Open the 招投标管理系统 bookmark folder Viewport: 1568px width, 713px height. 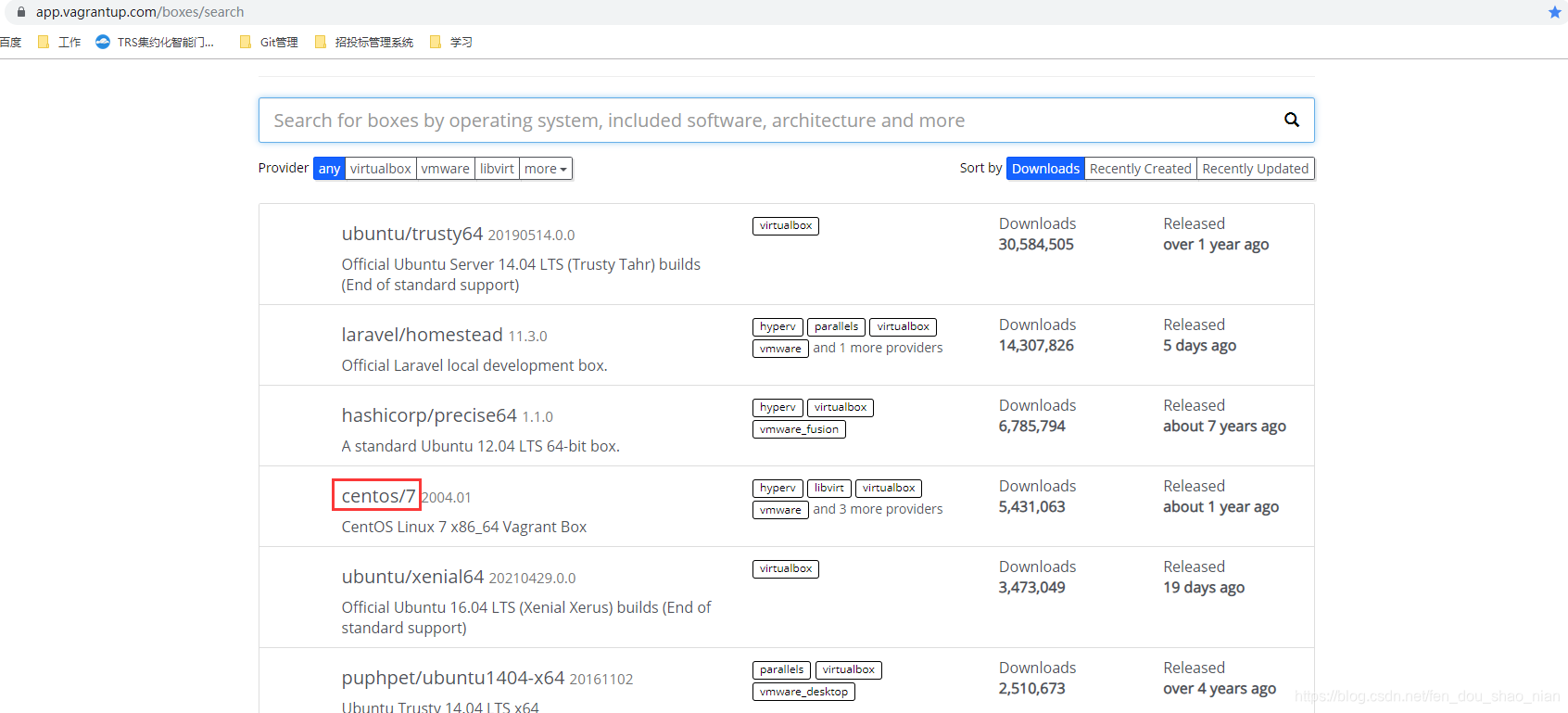pyautogui.click(x=364, y=42)
